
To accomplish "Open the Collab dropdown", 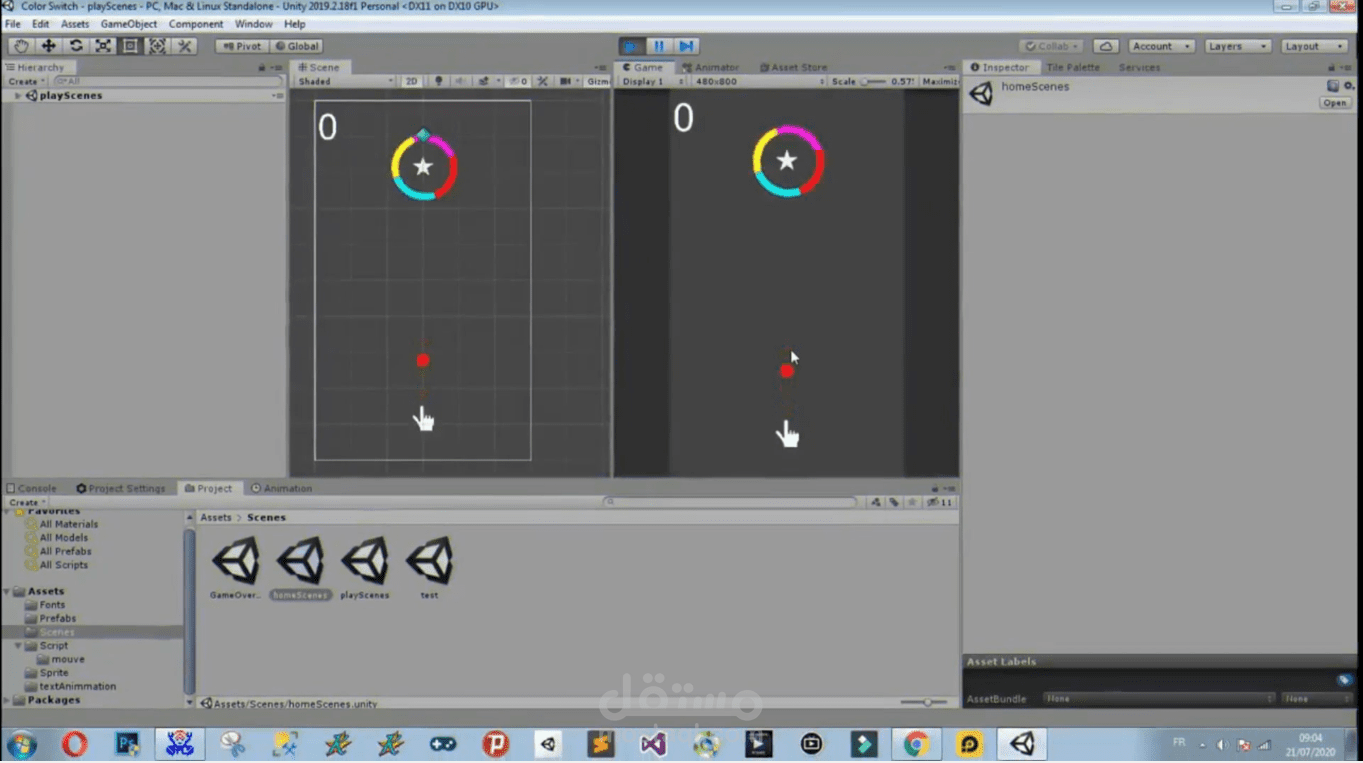I will pos(1052,46).
